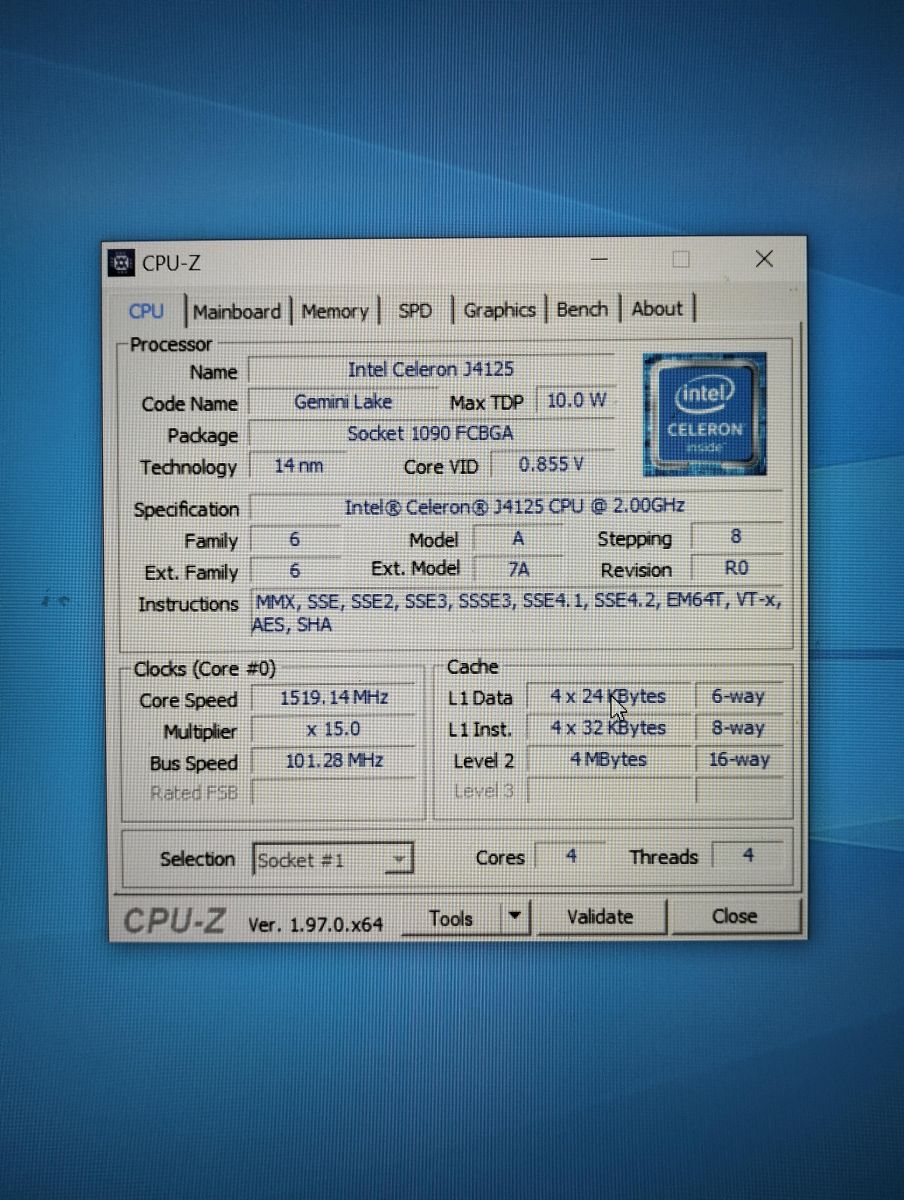Click the Instructions list text

point(517,612)
